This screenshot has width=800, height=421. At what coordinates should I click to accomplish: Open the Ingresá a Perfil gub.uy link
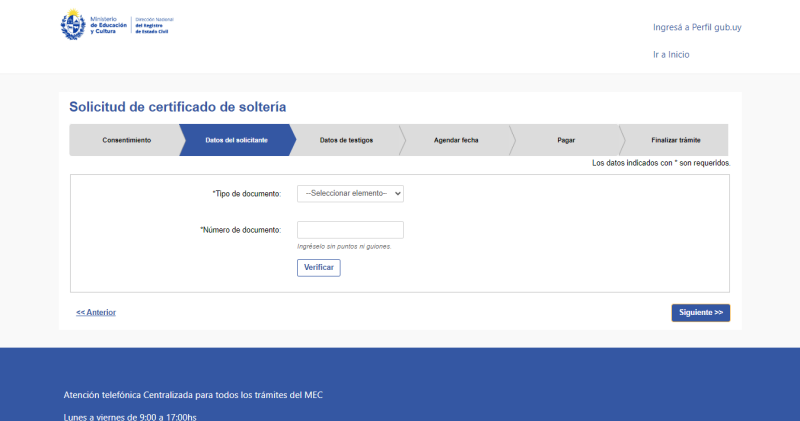click(x=696, y=27)
